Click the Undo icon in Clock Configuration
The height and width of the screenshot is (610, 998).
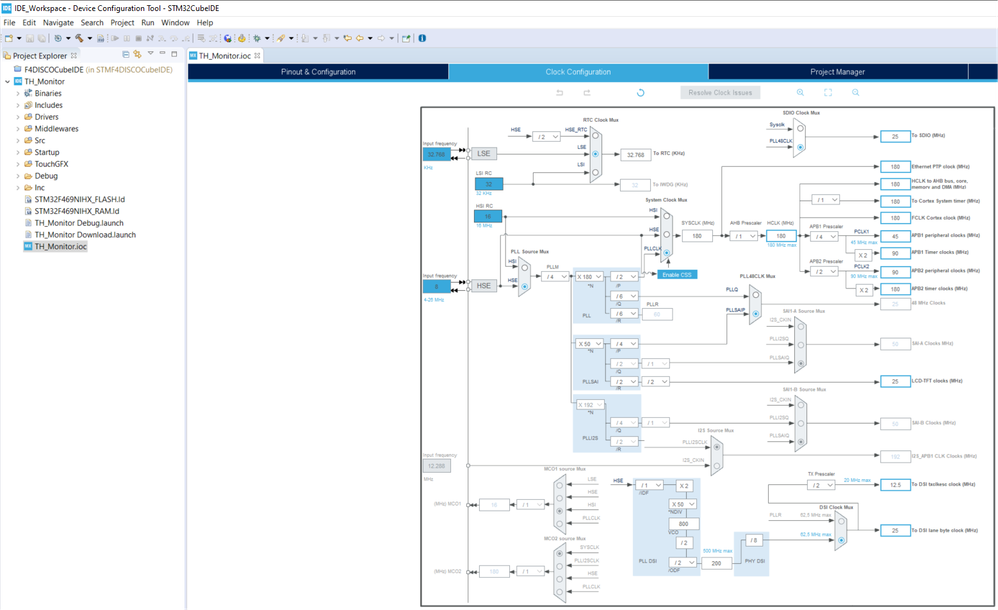(x=560, y=92)
